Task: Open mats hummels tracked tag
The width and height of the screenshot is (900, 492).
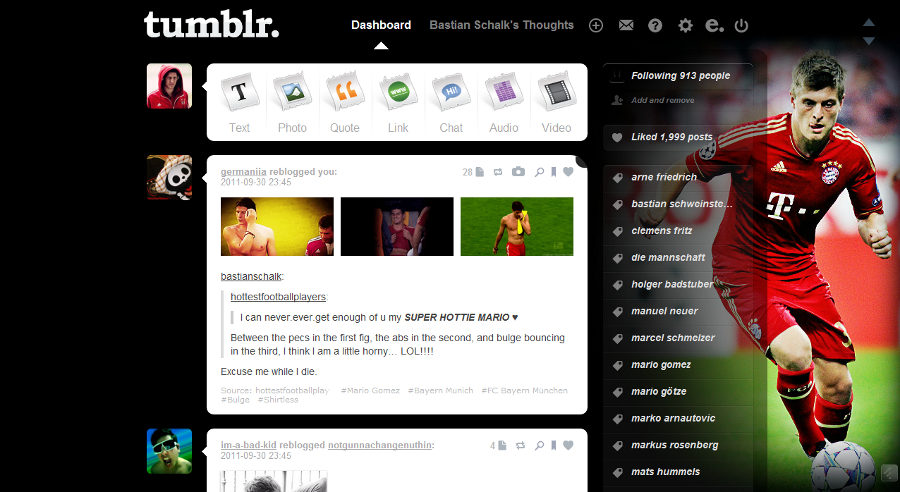Action: (665, 472)
